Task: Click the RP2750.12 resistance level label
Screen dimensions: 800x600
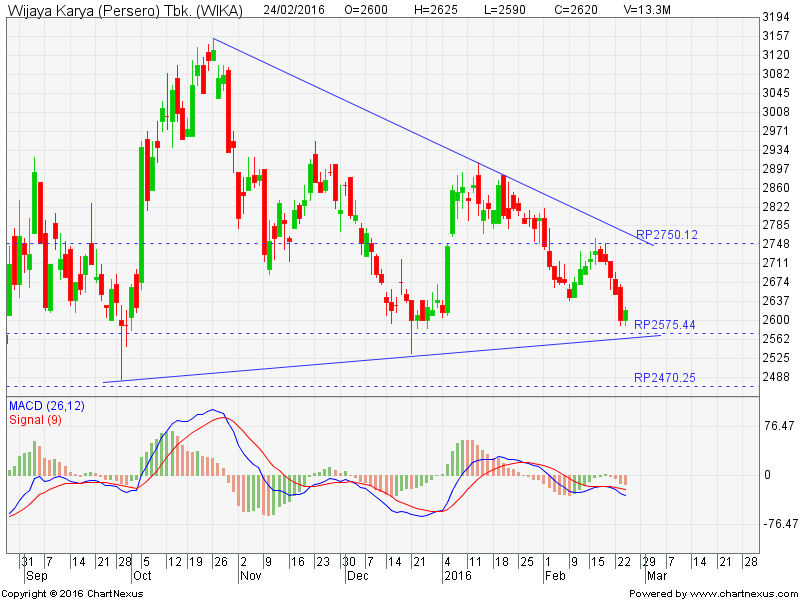Action: click(665, 234)
